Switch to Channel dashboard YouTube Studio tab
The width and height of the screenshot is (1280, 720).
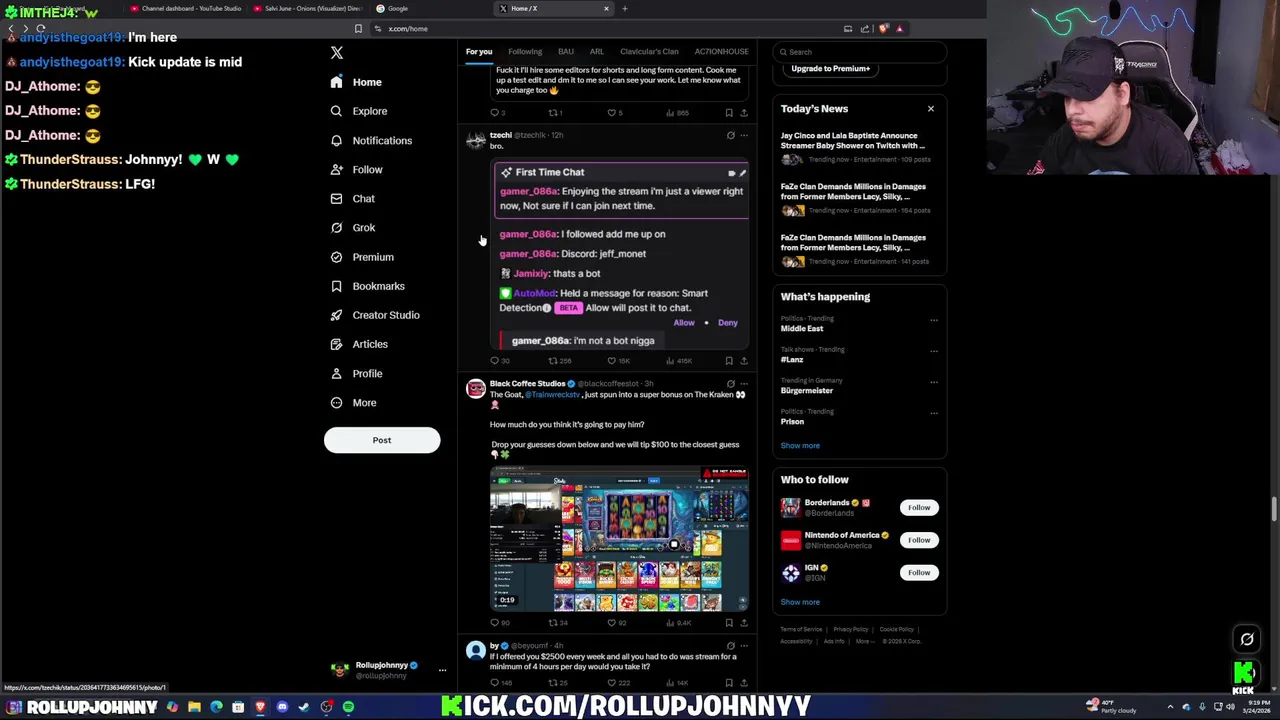tap(185, 8)
